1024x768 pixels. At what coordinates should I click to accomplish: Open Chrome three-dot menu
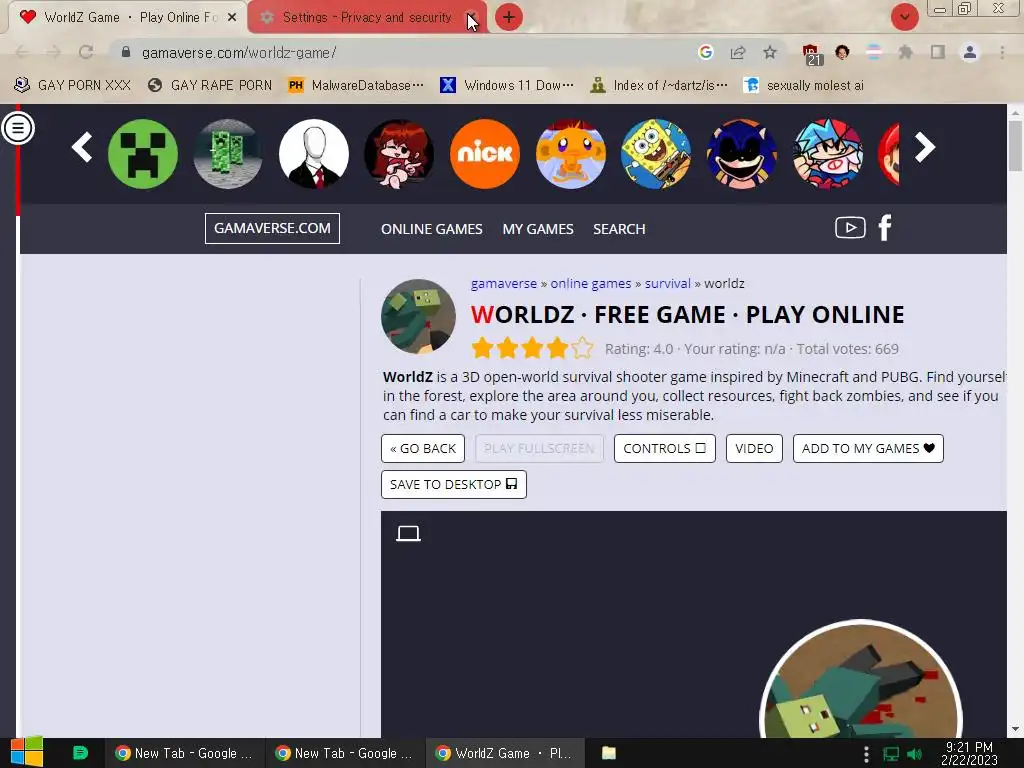(x=1002, y=52)
